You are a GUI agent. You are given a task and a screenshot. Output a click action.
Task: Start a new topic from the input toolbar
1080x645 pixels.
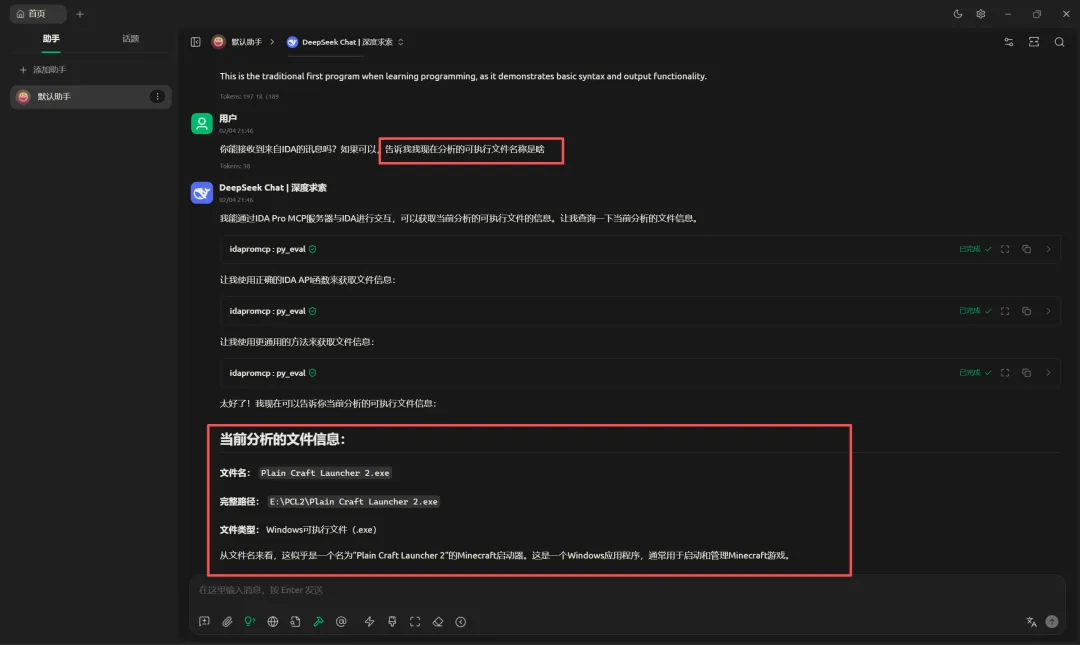coord(205,622)
